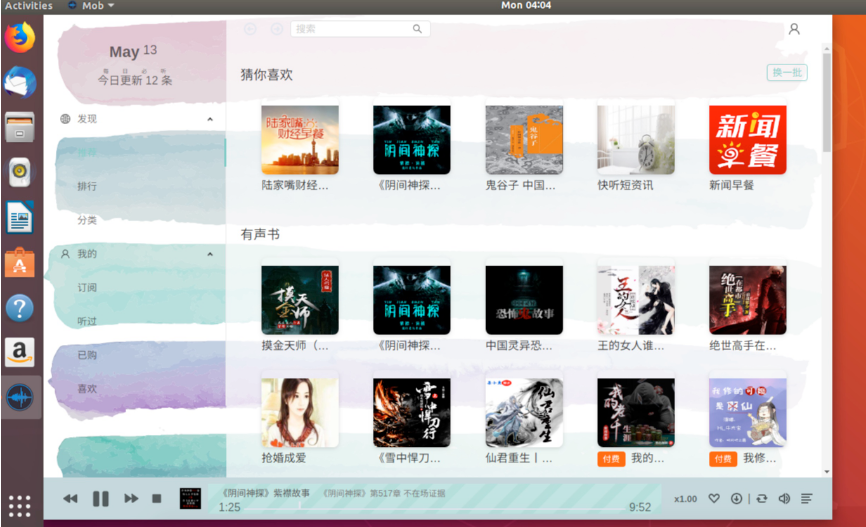Click the 我的 person icon
Screen dimensions: 866x527
[x=65, y=254]
